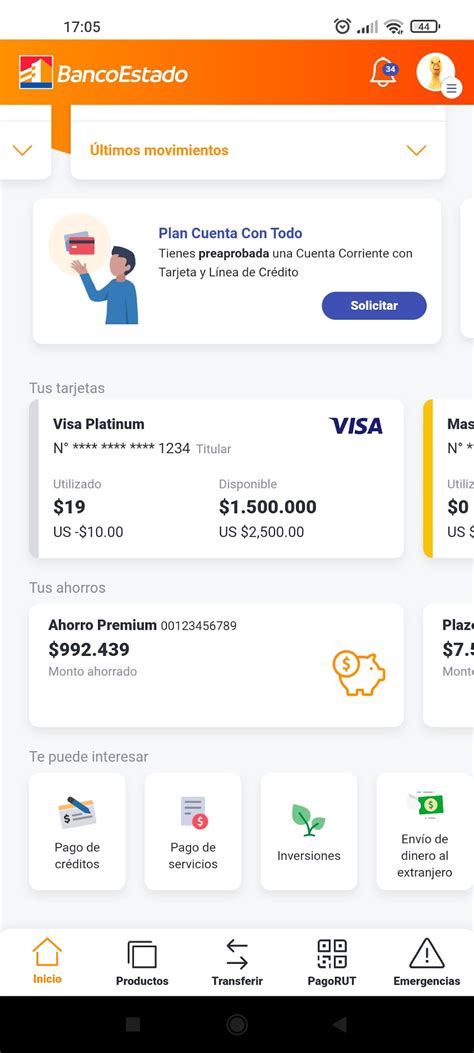The image size is (474, 1053).
Task: Open the piggy bank savings icon
Action: tap(359, 674)
